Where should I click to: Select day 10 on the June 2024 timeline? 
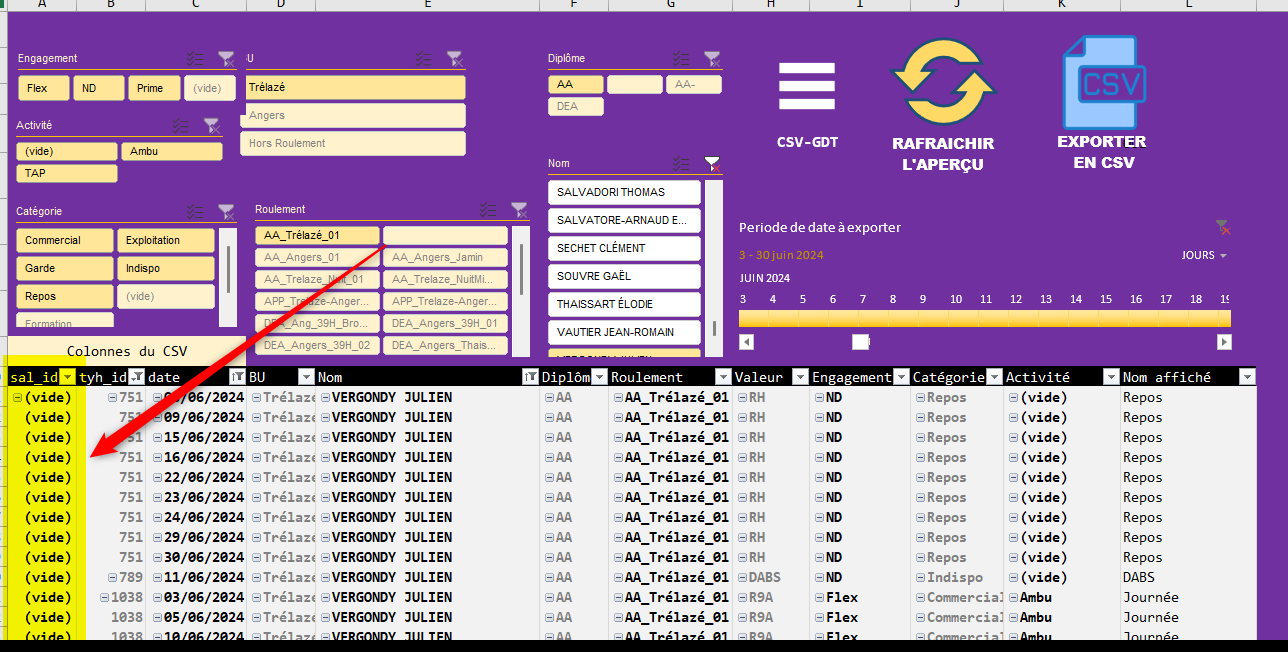coord(956,318)
